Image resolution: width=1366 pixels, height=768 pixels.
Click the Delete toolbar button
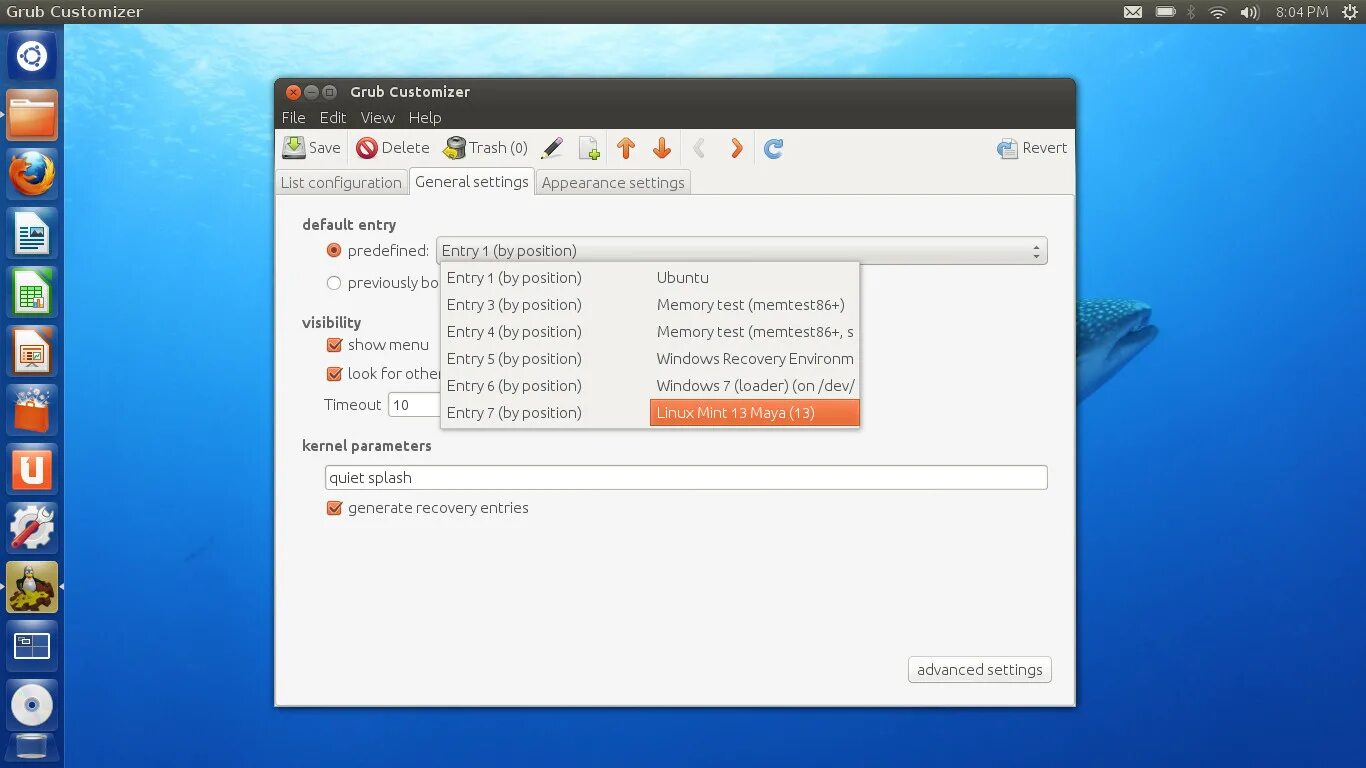click(393, 148)
